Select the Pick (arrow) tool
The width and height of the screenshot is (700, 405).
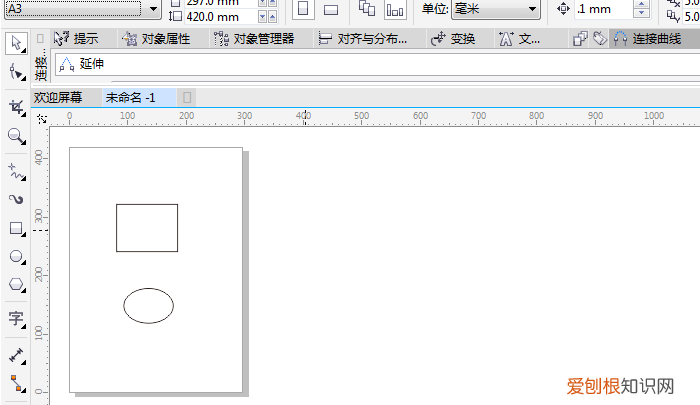coord(16,44)
